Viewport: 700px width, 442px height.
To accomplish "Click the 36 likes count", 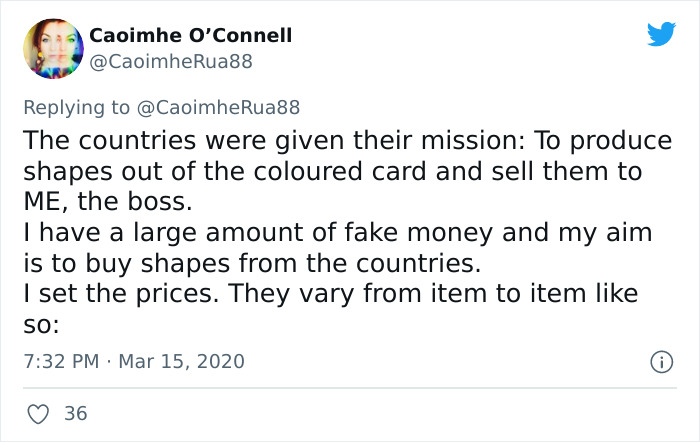I will pos(74,412).
